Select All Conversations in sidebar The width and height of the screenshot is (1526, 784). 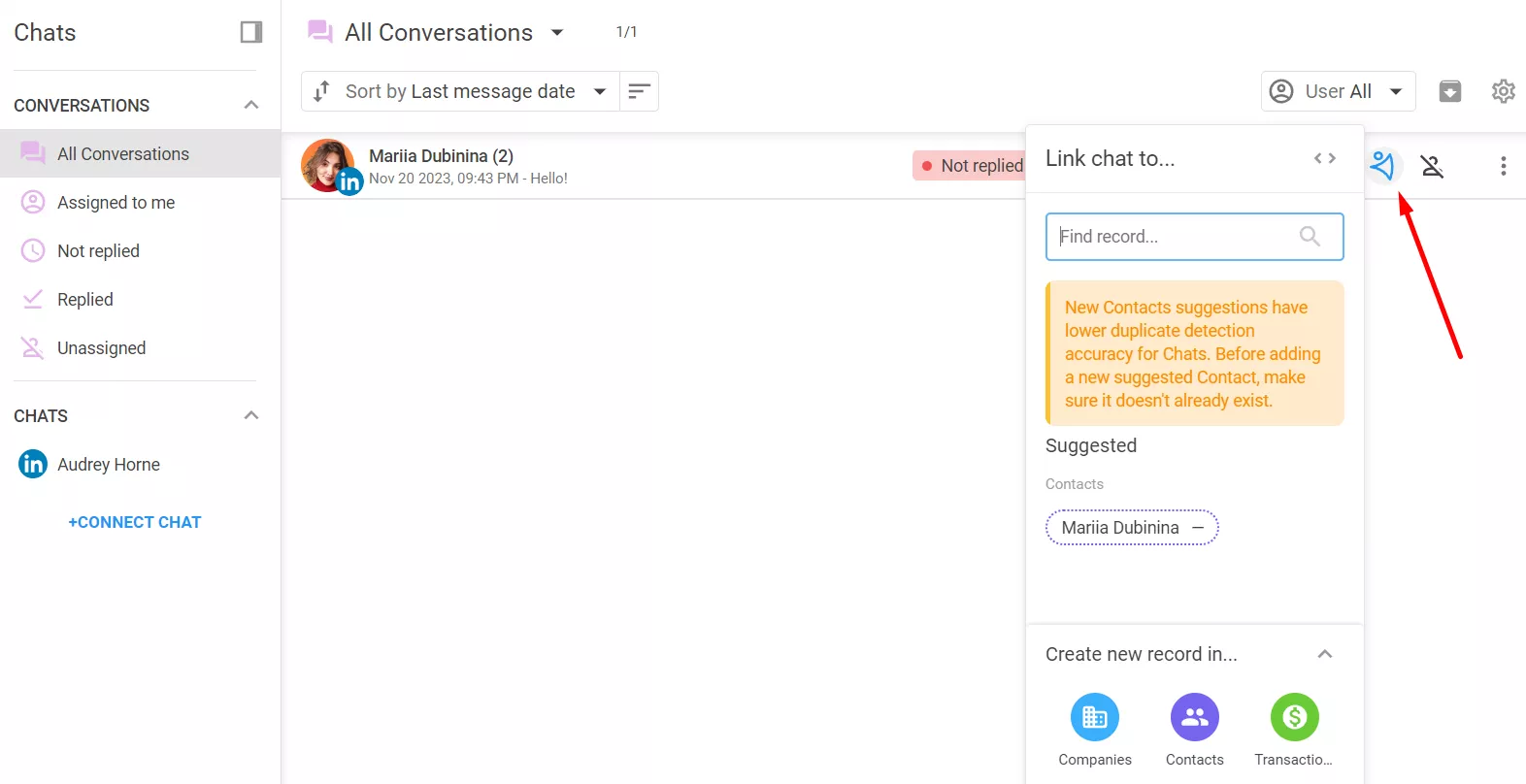coord(140,153)
